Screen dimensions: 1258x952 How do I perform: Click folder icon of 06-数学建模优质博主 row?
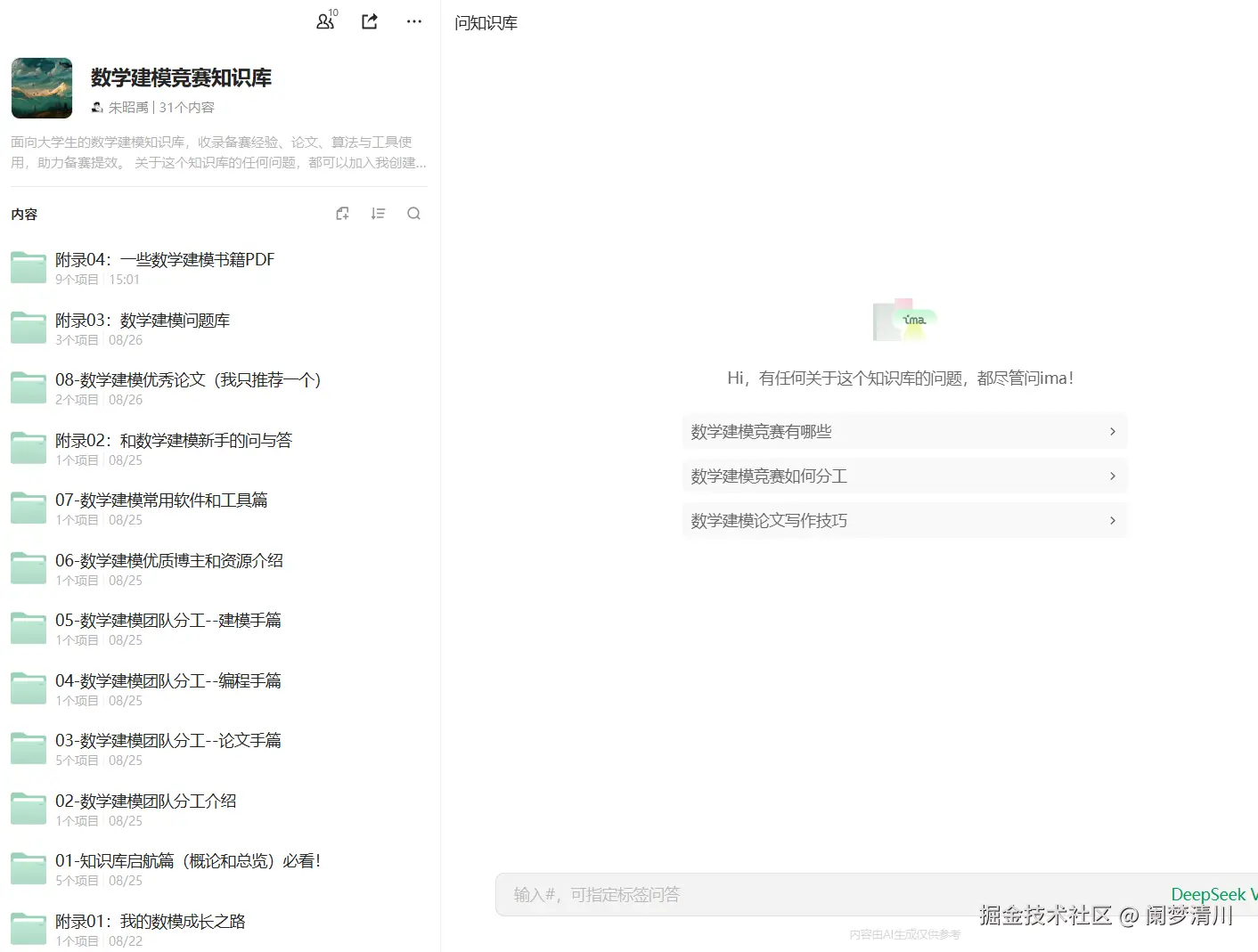click(29, 568)
